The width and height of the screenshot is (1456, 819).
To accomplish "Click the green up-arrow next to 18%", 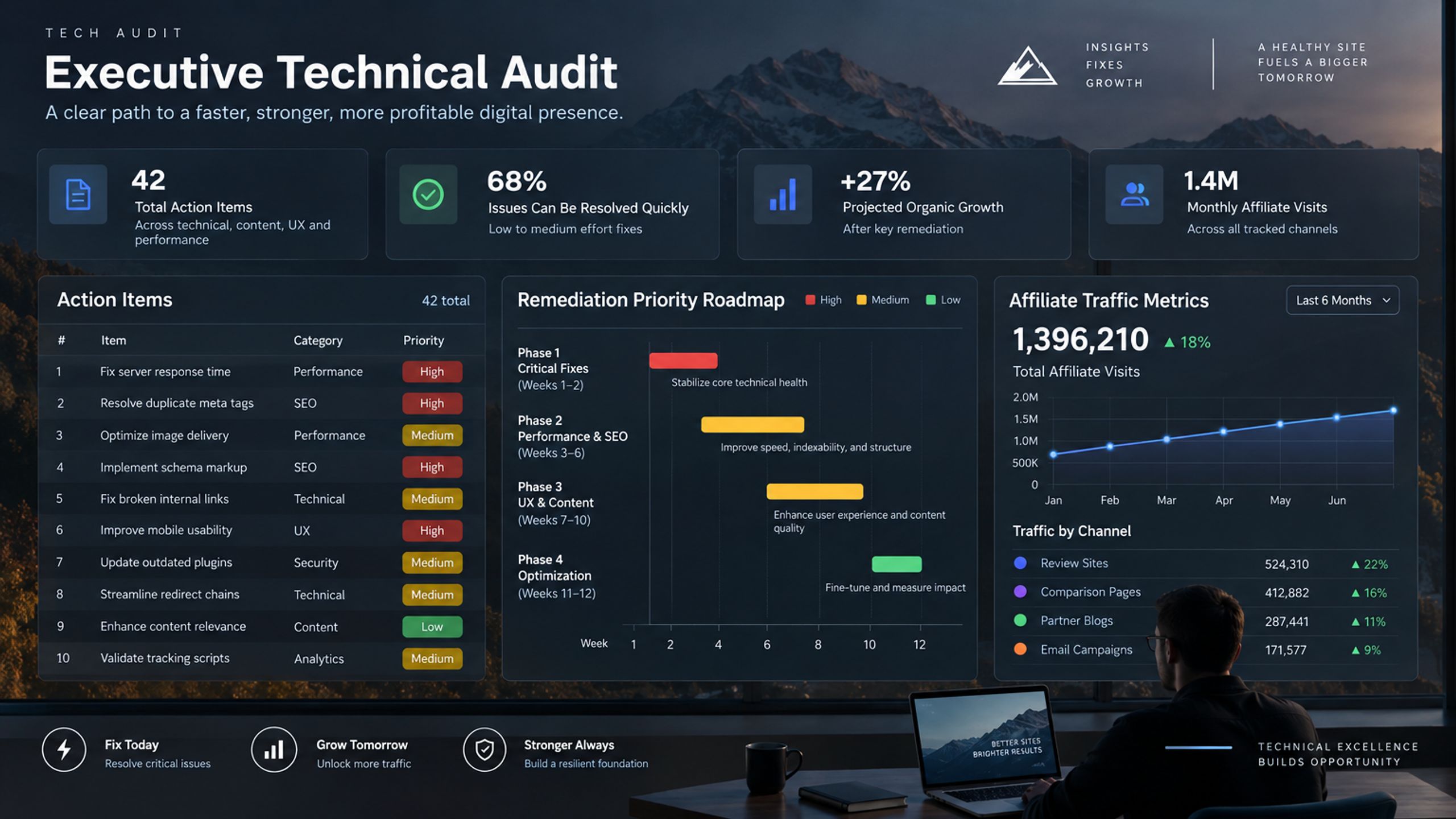I will (1169, 342).
